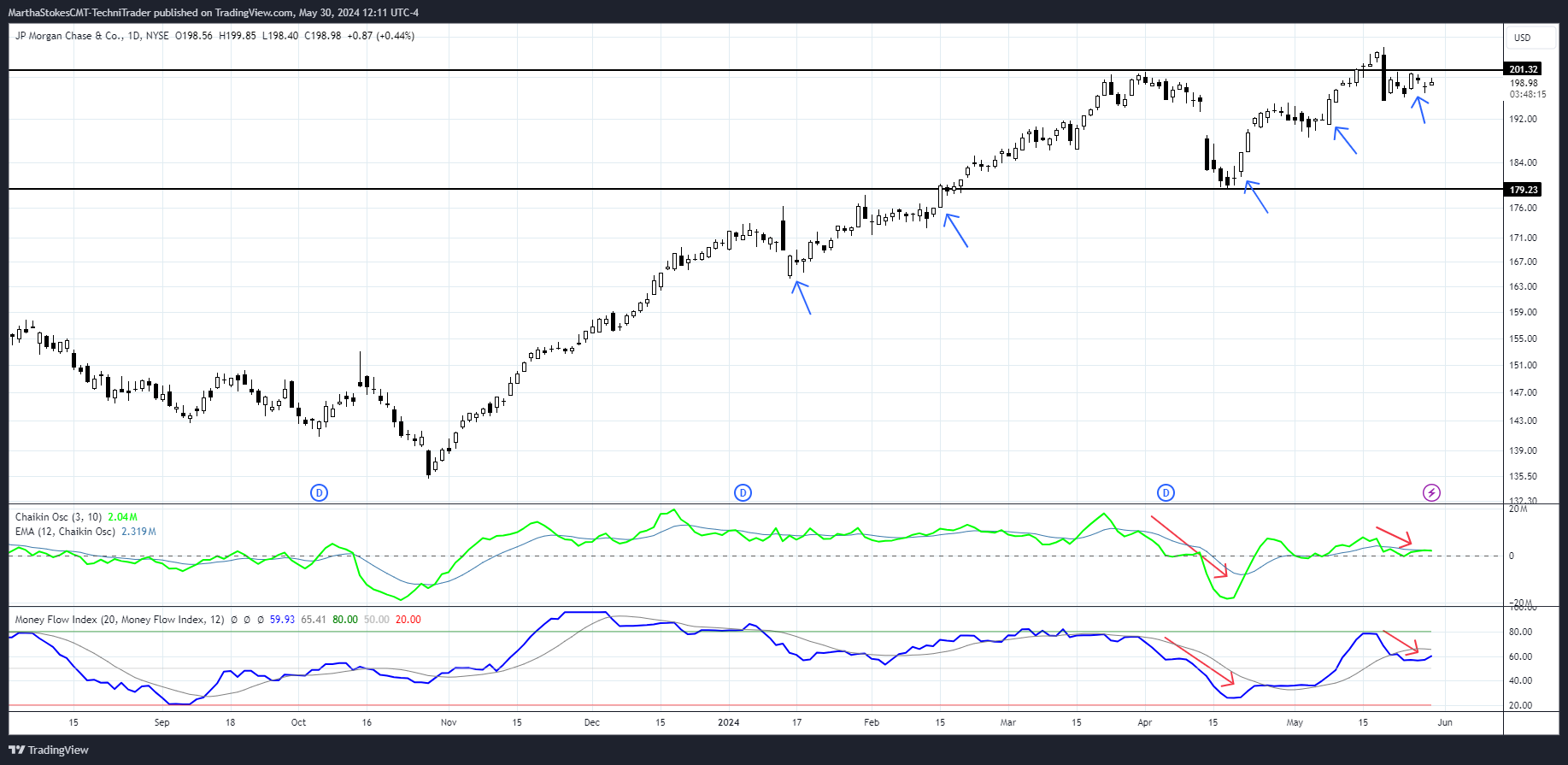Click the dividend D marker above 2024
The height and width of the screenshot is (765, 1568).
pos(743,492)
